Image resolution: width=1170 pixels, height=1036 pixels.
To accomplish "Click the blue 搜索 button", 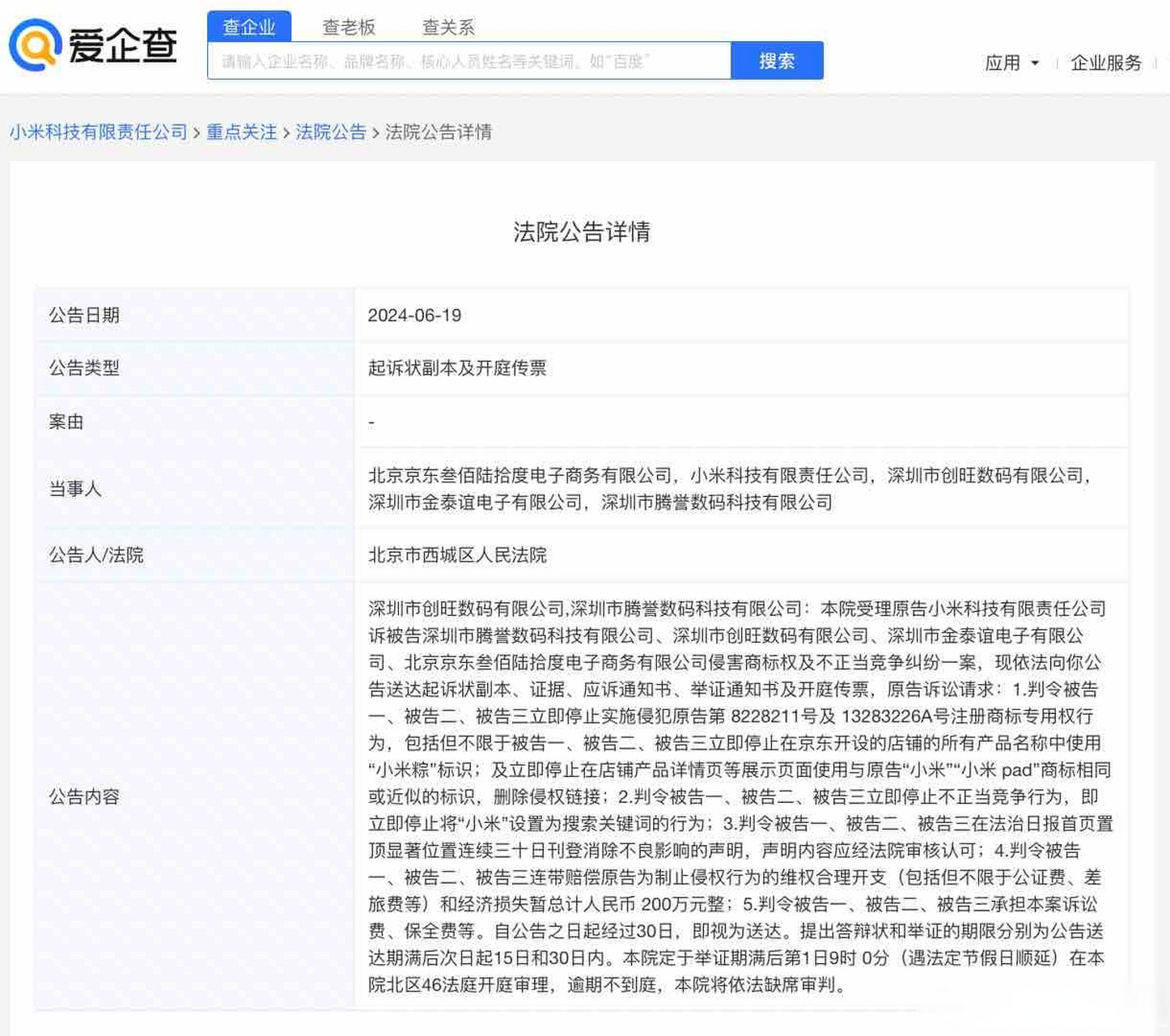I will [x=777, y=61].
